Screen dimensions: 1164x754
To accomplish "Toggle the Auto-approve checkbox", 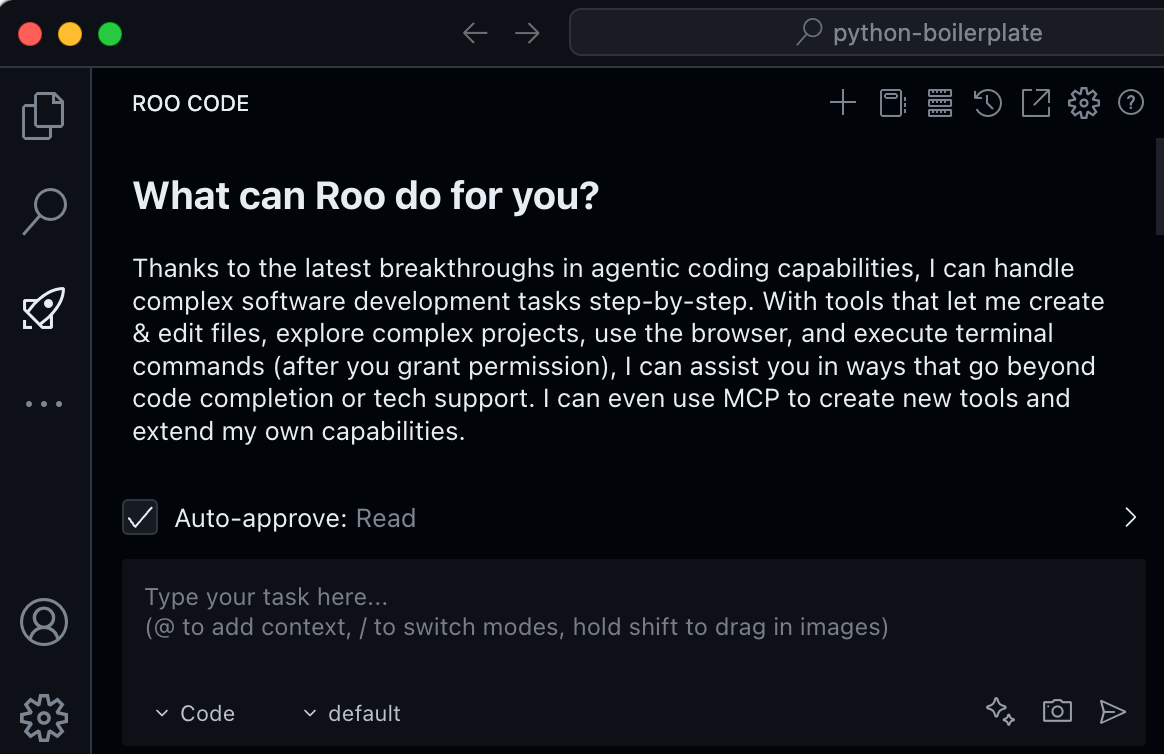I will tap(140, 517).
